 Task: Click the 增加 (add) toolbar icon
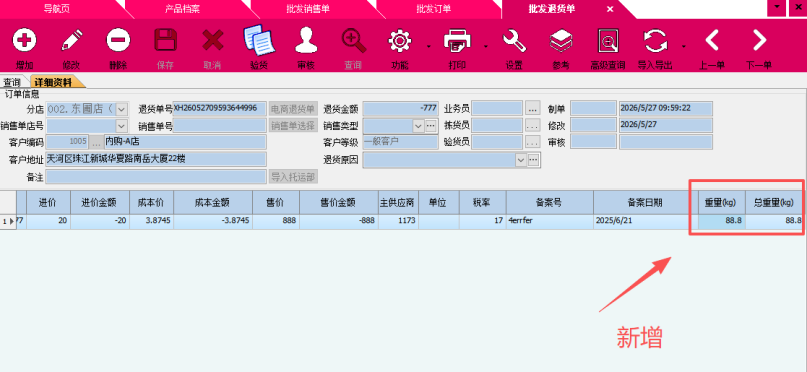pos(24,40)
